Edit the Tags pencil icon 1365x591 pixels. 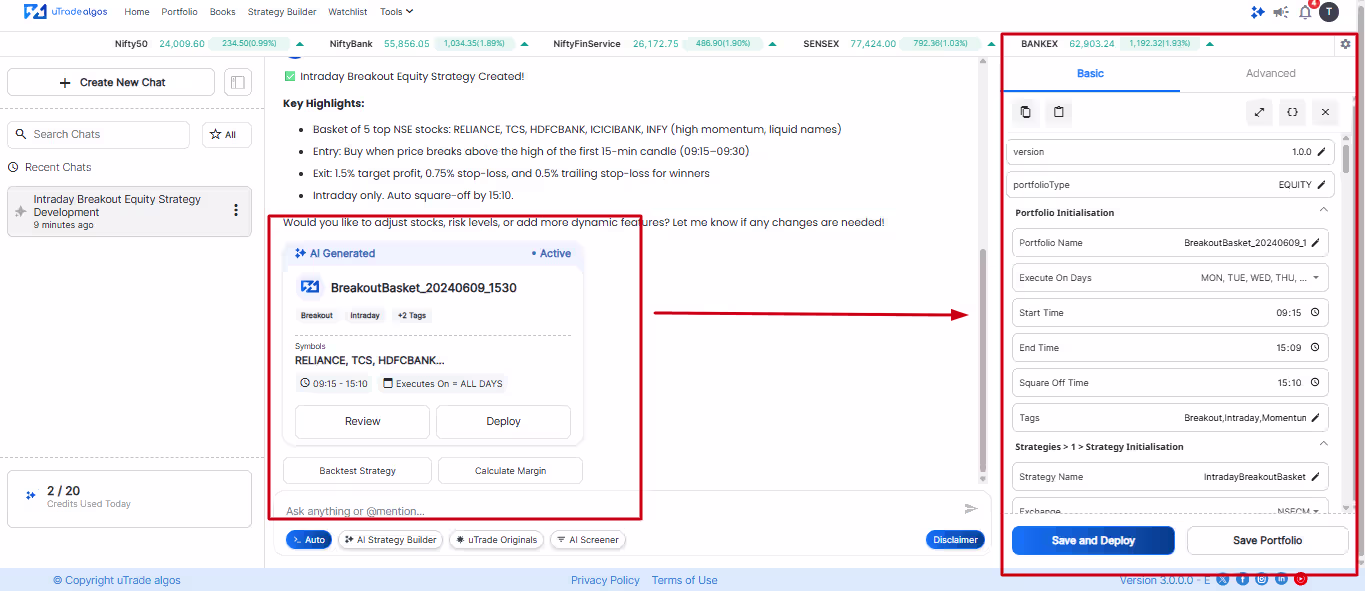(1315, 418)
